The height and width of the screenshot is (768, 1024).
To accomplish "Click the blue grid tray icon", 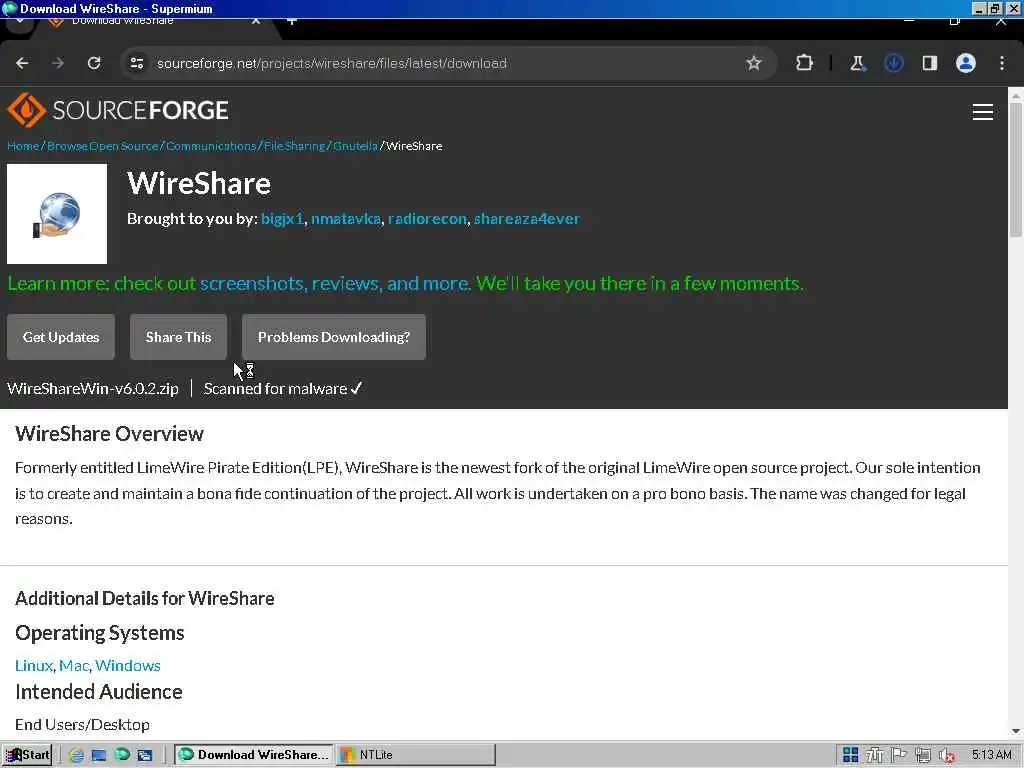I will coord(850,755).
